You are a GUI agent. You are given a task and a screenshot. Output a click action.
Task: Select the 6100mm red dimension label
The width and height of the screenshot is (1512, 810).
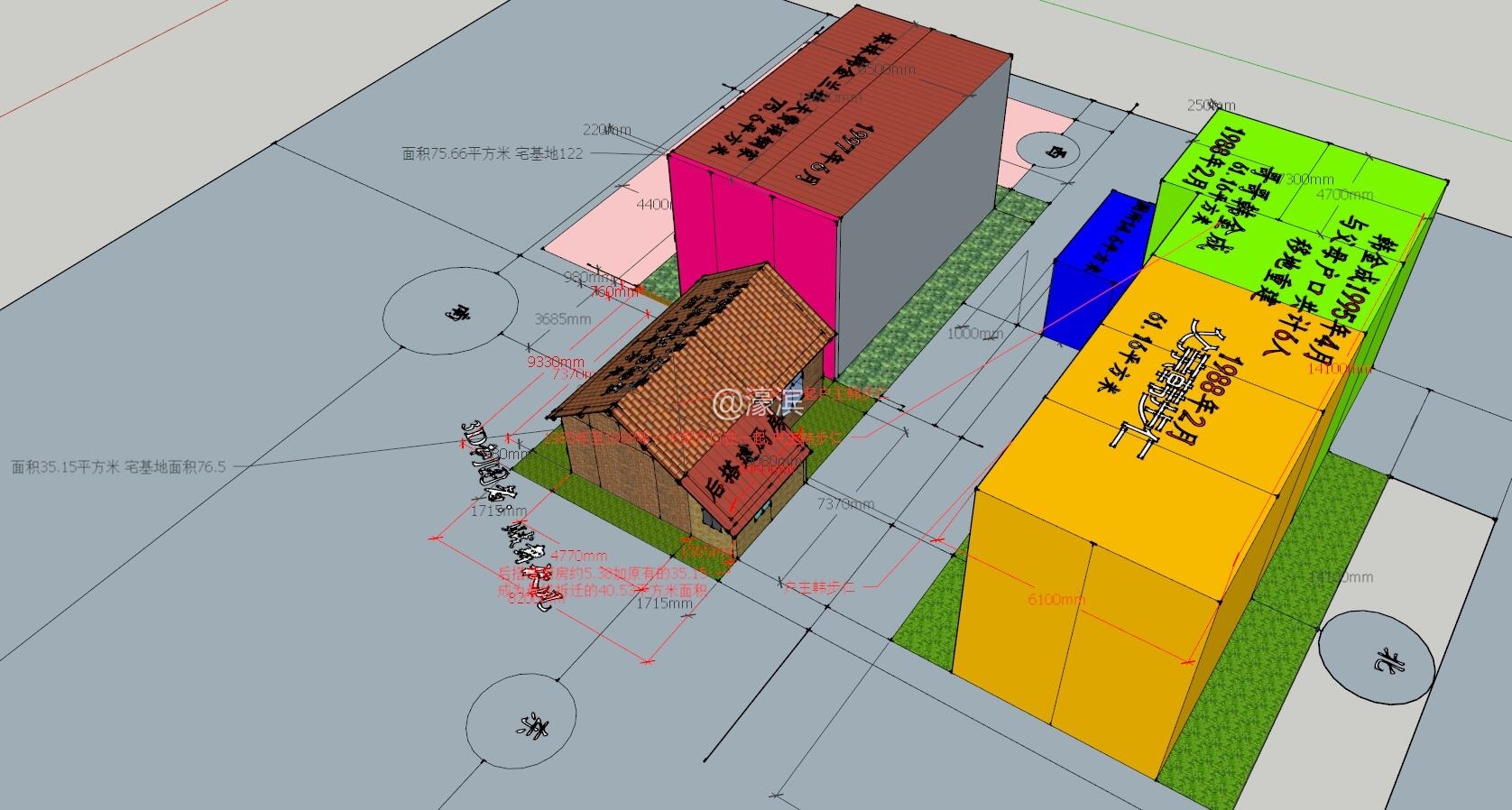tap(1056, 599)
